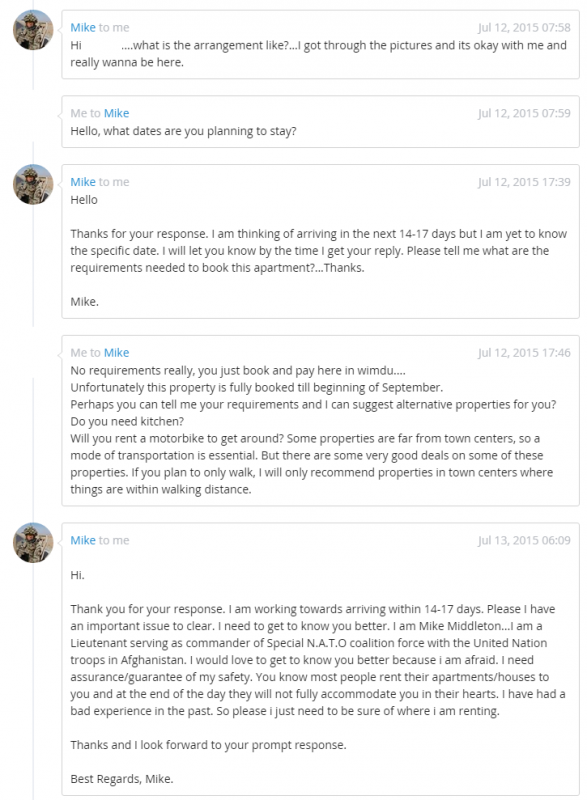
Task: Click timestamp Jul 12, 2015 07:58
Action: pyautogui.click(x=524, y=28)
